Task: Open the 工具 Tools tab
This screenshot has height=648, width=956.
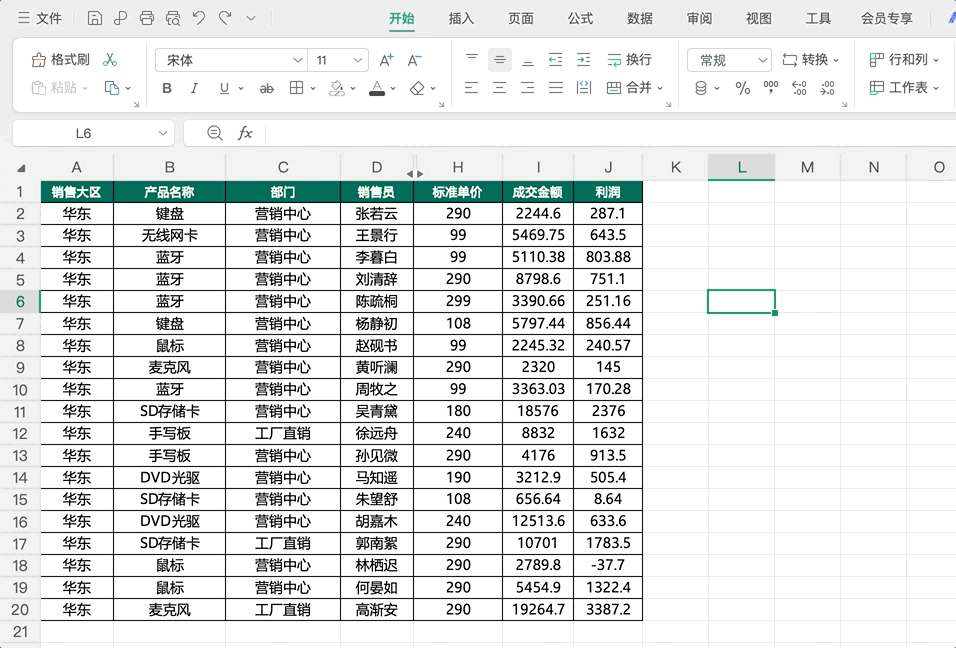Action: pyautogui.click(x=818, y=18)
